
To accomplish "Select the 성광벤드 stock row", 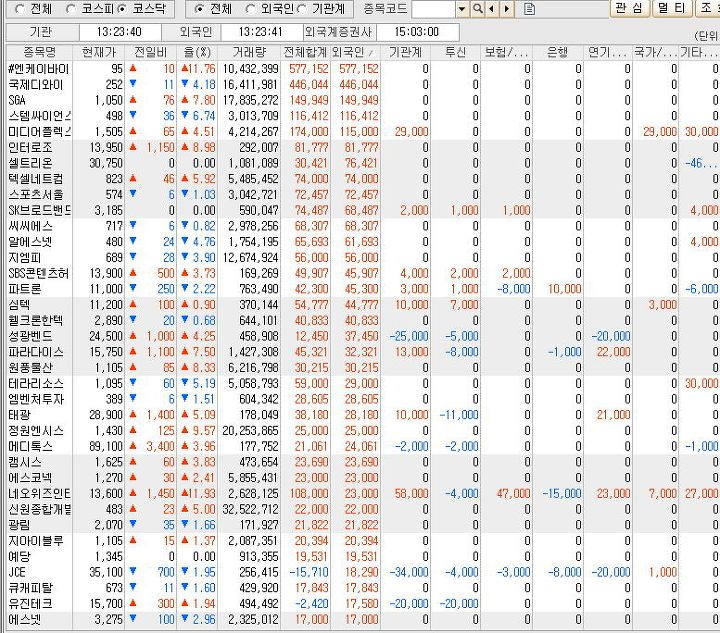I will [x=363, y=336].
